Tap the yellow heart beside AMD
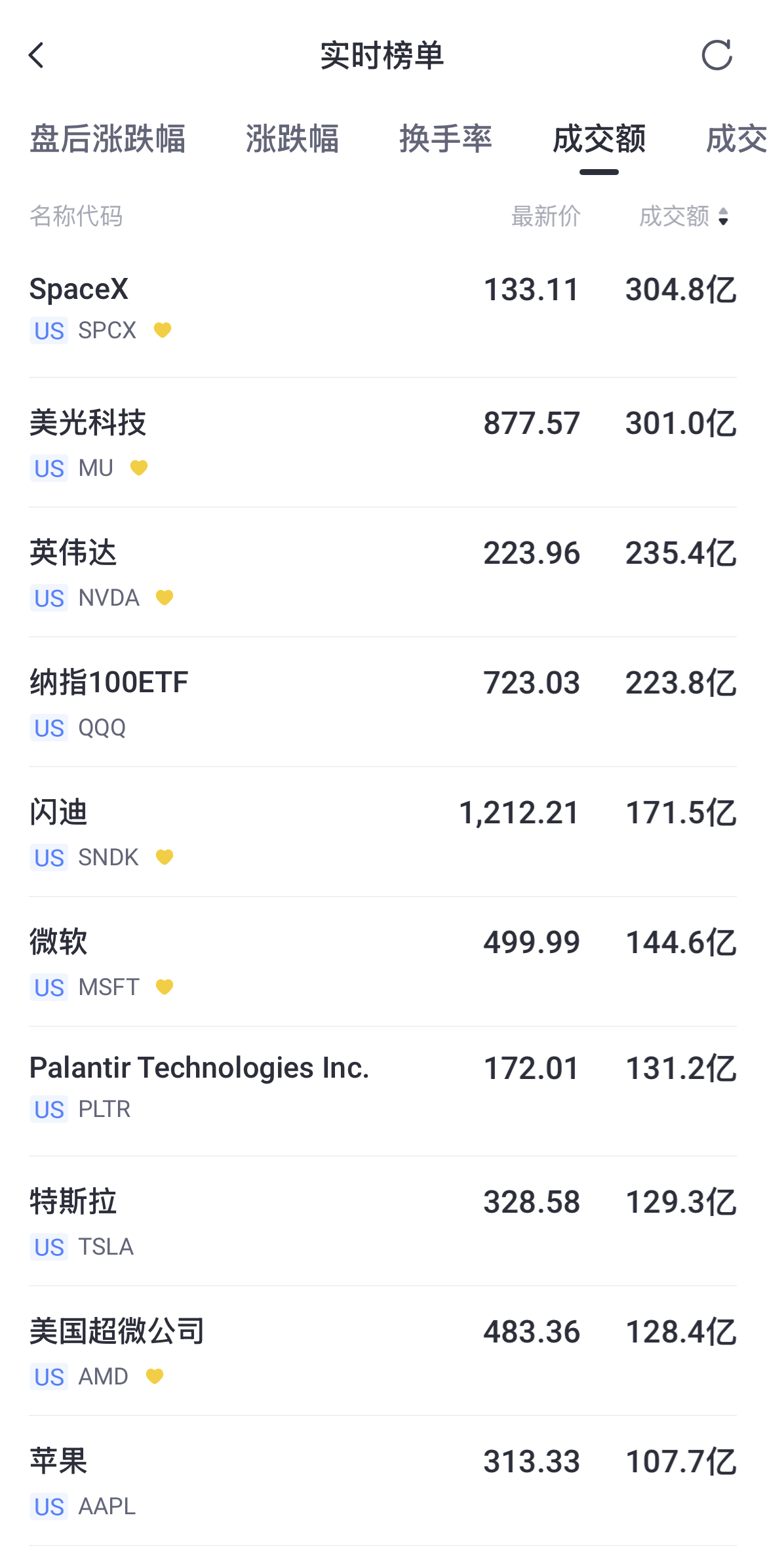This screenshot has width=767, height=1568. point(155,1377)
